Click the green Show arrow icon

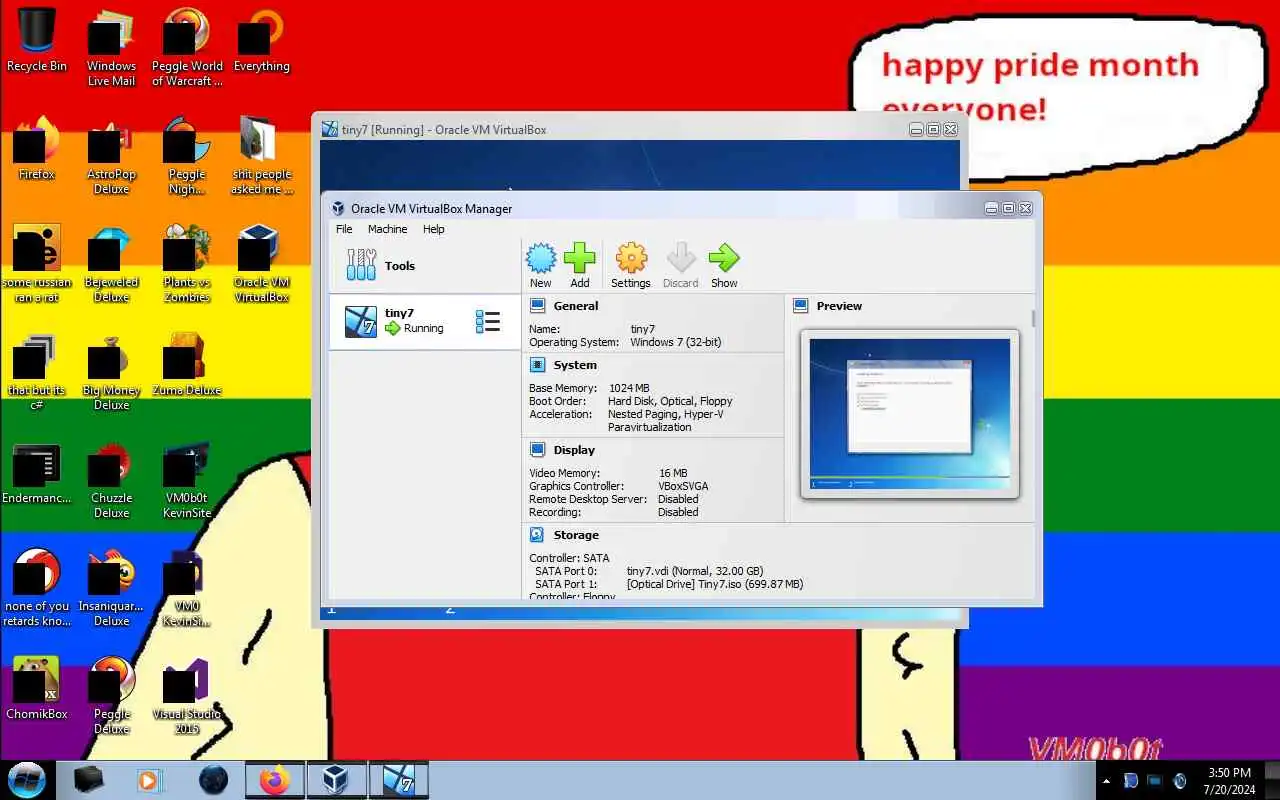click(724, 259)
